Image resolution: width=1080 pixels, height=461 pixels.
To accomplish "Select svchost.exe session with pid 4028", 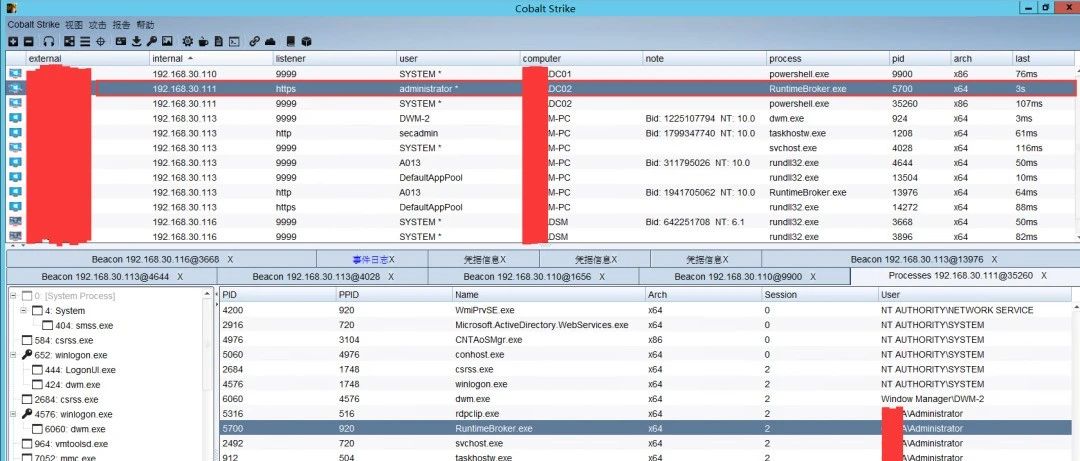I will point(541,148).
